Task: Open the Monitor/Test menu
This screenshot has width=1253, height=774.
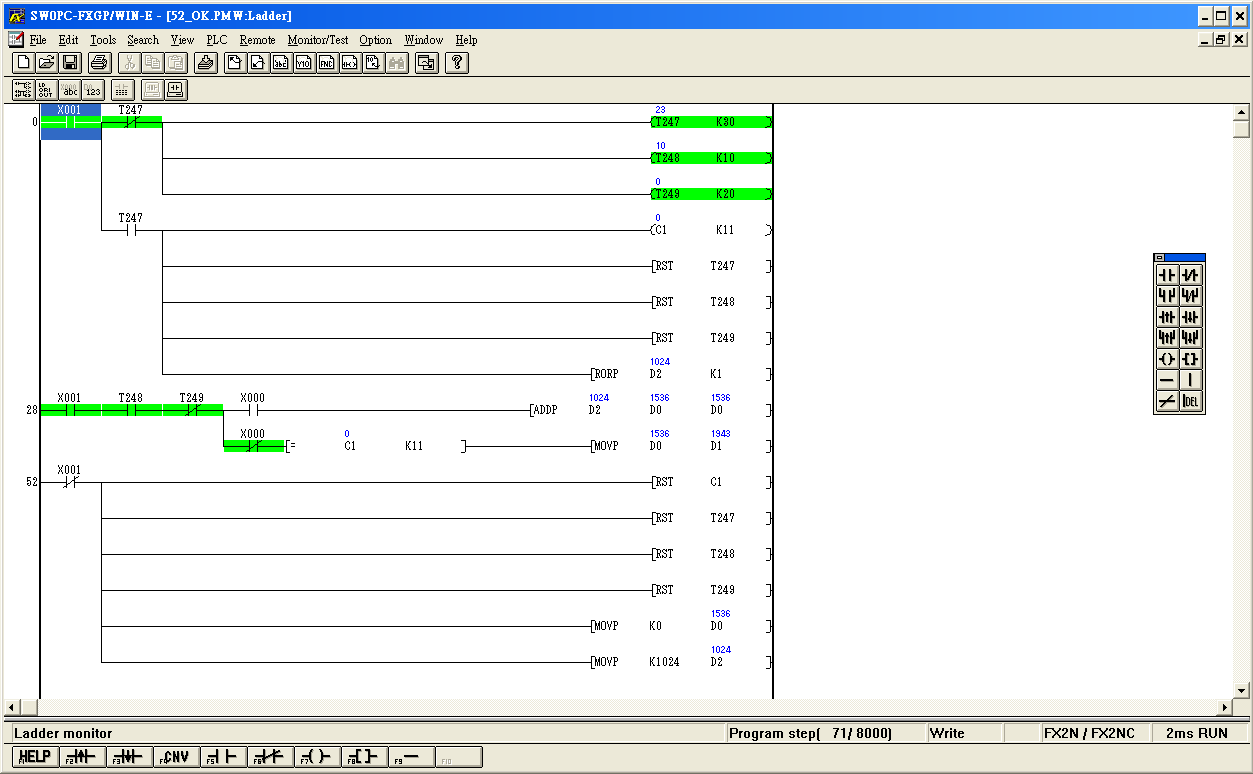Action: pyautogui.click(x=317, y=40)
